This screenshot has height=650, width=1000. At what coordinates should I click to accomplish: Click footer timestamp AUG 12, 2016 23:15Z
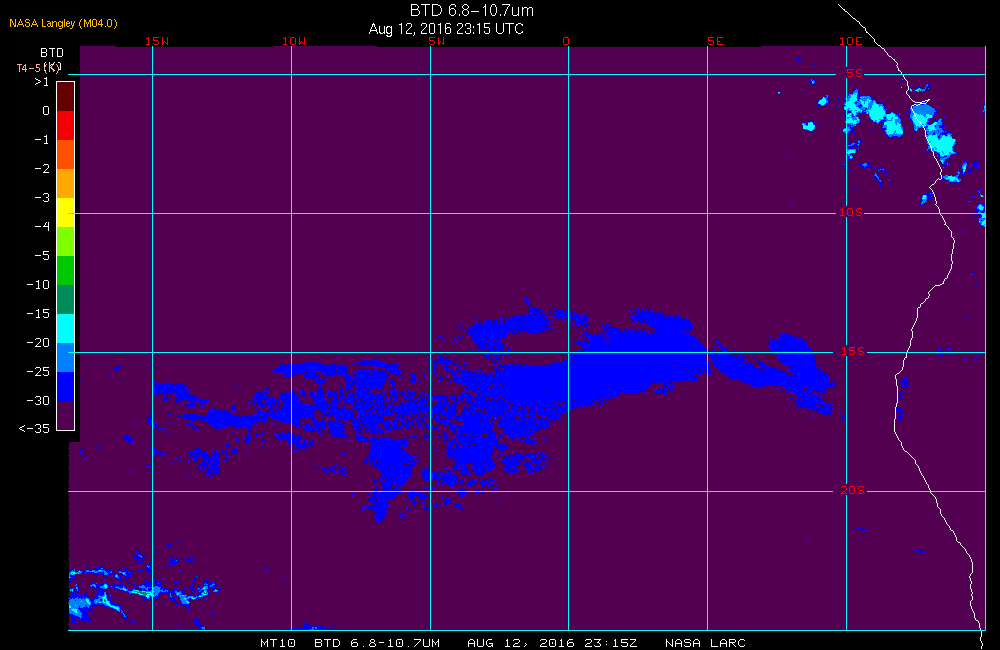point(552,643)
